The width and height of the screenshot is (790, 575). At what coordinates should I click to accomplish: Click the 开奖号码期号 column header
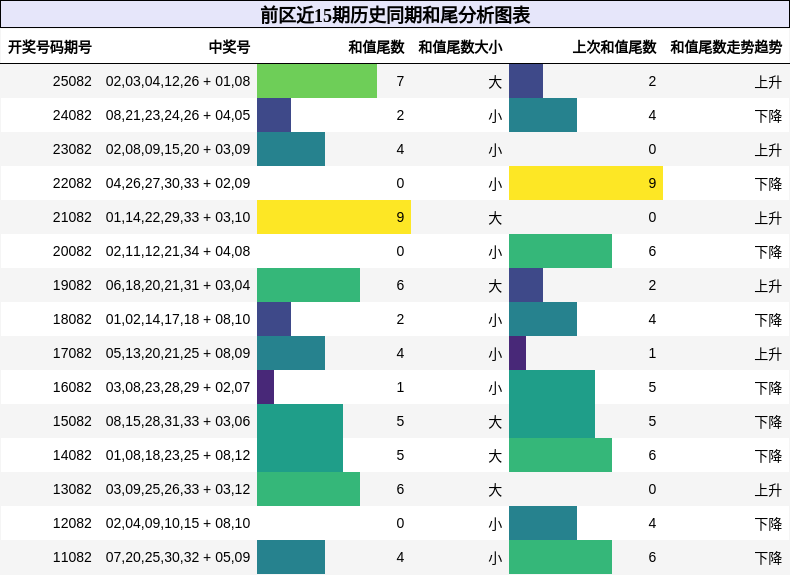click(50, 47)
